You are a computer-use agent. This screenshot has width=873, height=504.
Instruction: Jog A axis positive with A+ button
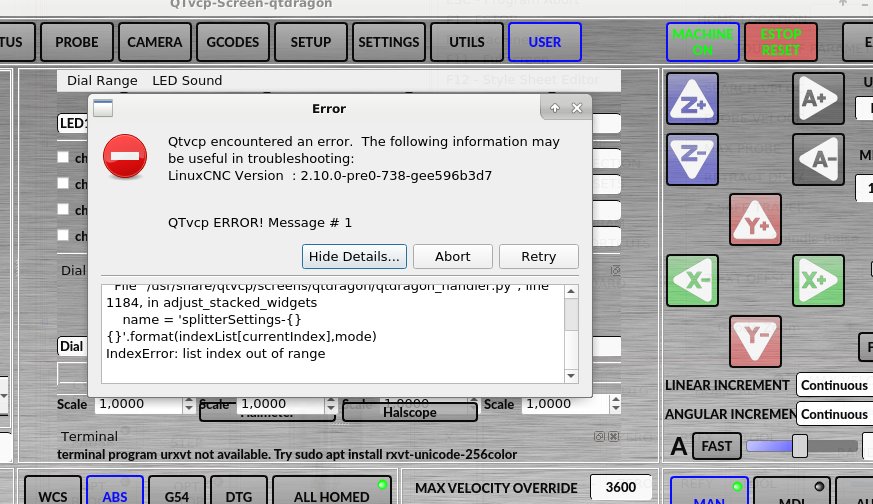(x=818, y=99)
